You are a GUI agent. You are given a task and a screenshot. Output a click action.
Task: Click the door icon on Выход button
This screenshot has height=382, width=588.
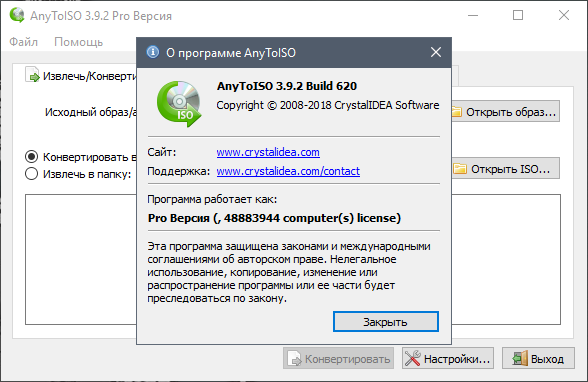point(520,358)
